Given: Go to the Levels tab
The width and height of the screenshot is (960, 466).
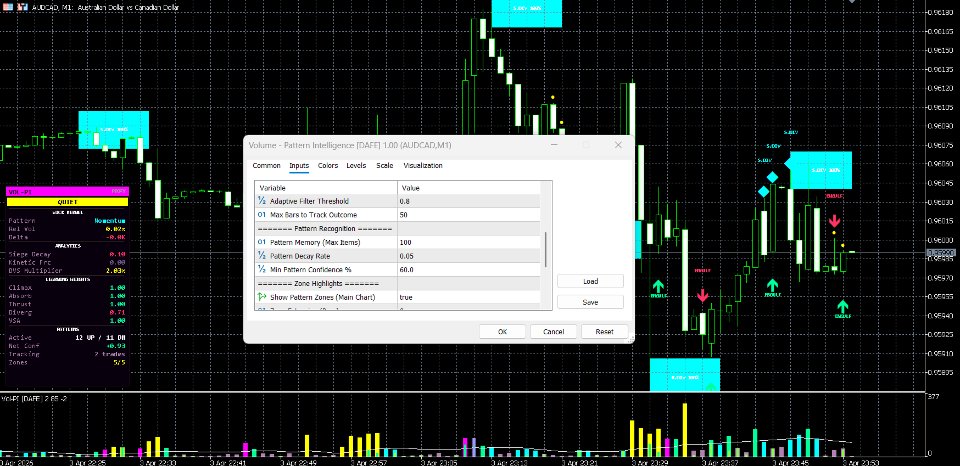Looking at the screenshot, I should [356, 165].
